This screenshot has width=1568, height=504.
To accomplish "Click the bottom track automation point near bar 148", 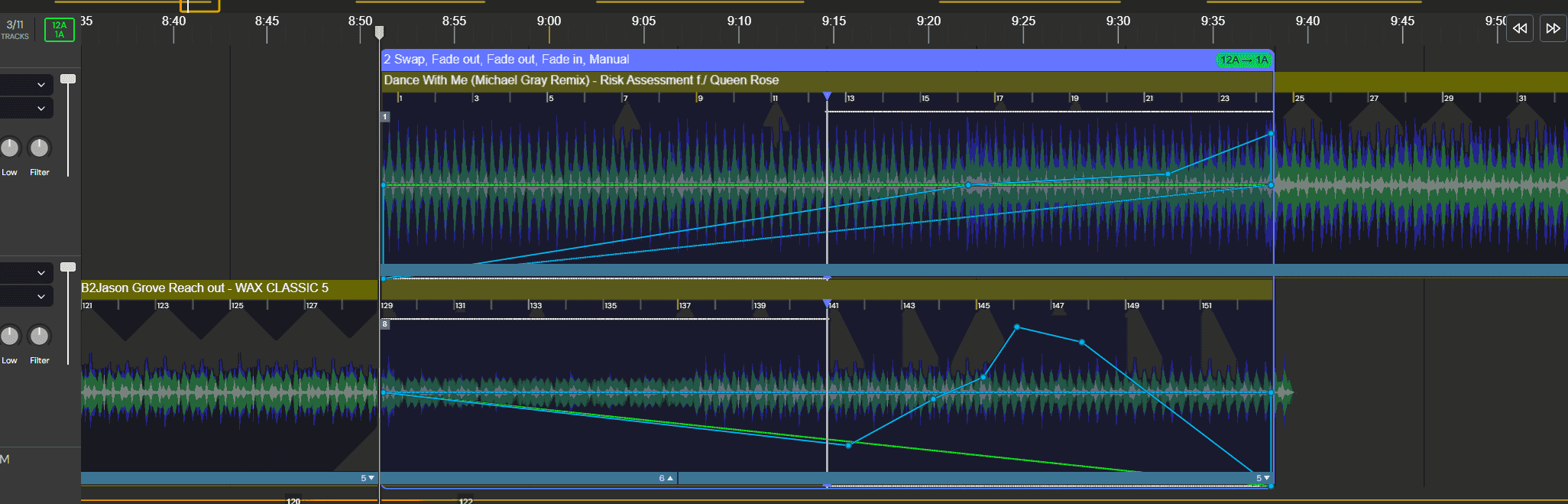I will pos(1082,342).
